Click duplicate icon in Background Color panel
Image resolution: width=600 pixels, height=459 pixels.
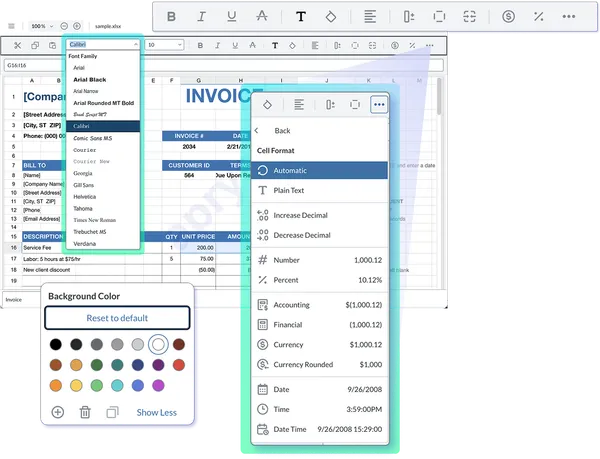pos(112,412)
